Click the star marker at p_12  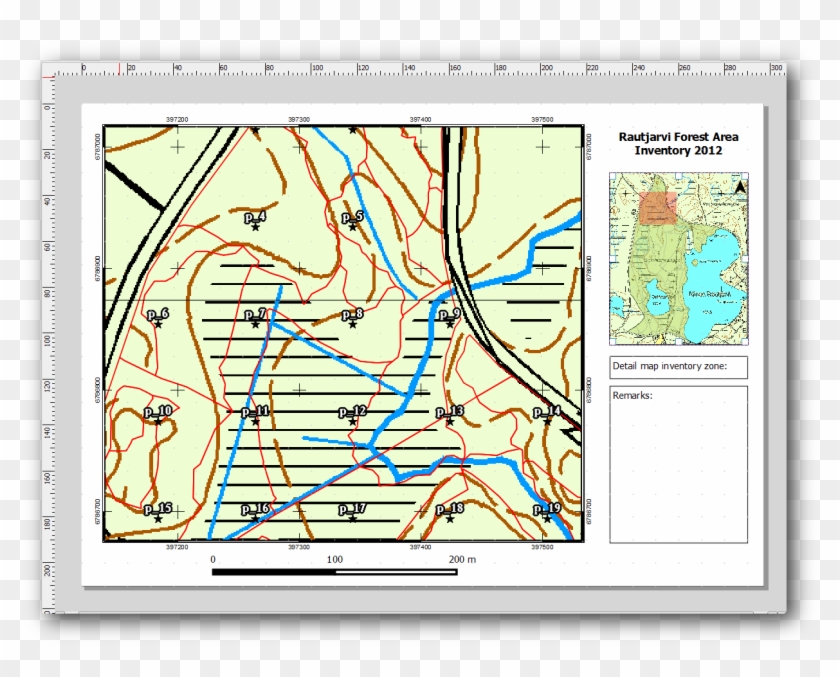point(352,422)
